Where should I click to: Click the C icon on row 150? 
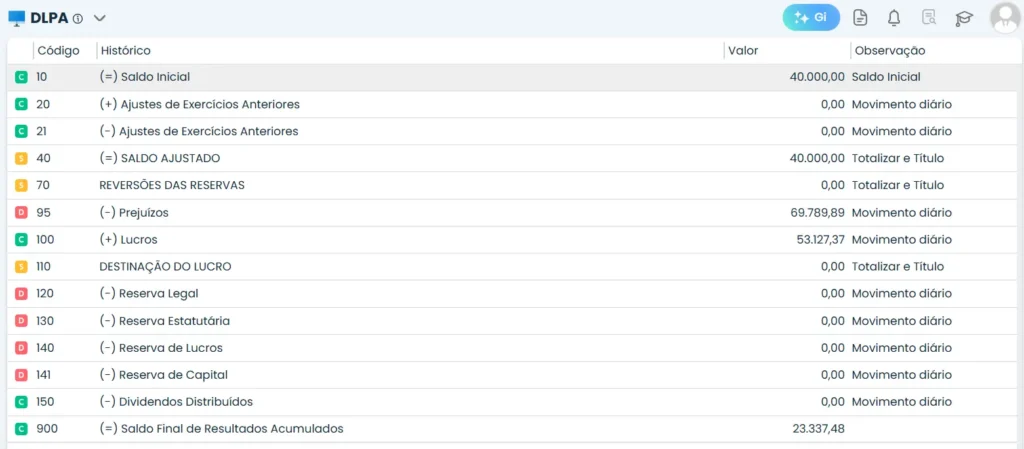(x=22, y=402)
